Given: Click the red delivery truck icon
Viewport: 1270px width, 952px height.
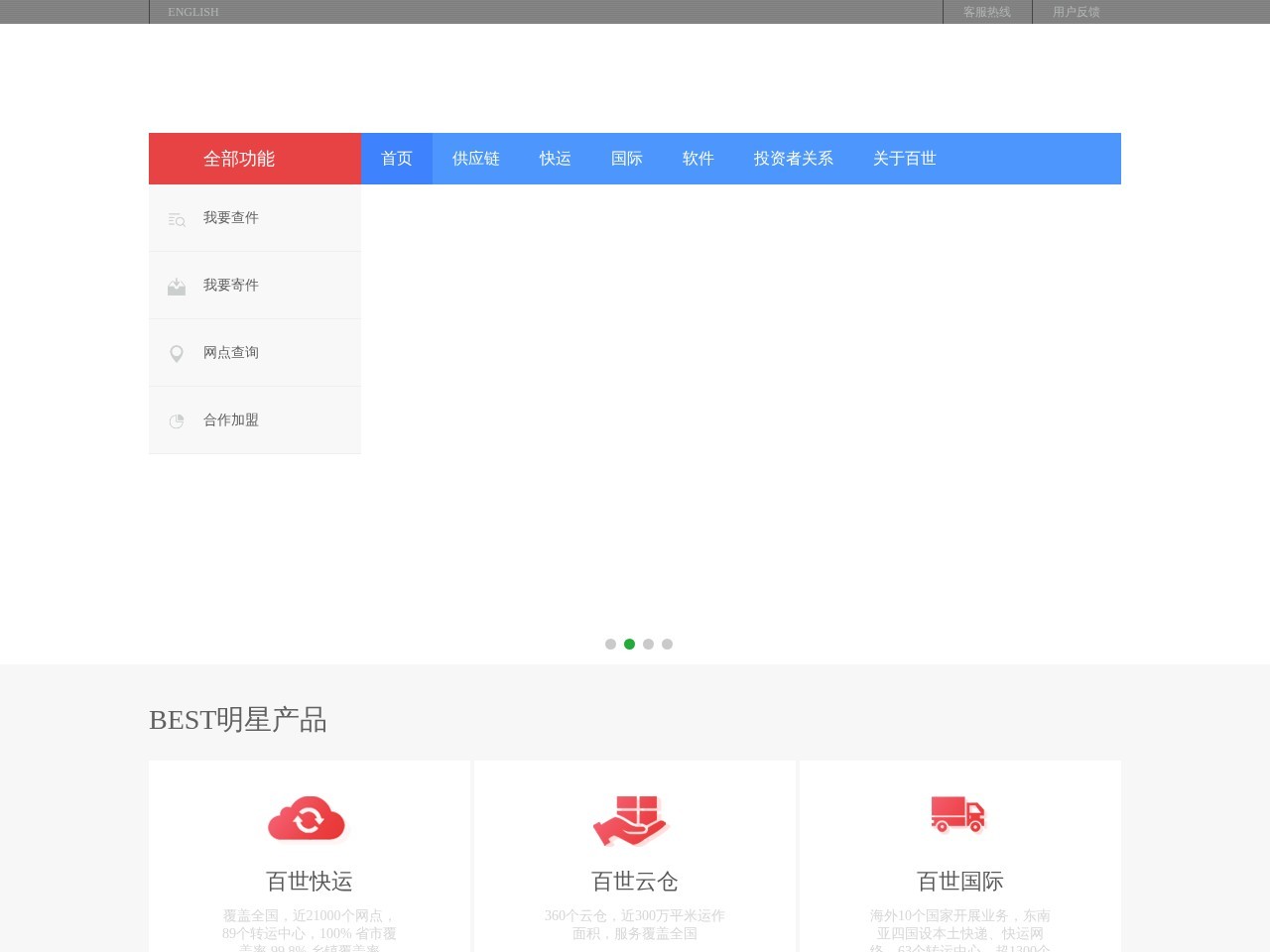Looking at the screenshot, I should click(x=957, y=814).
